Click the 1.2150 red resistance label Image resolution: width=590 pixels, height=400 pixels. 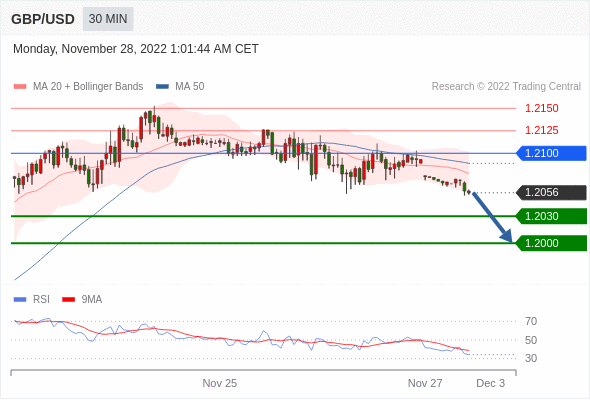coord(542,108)
